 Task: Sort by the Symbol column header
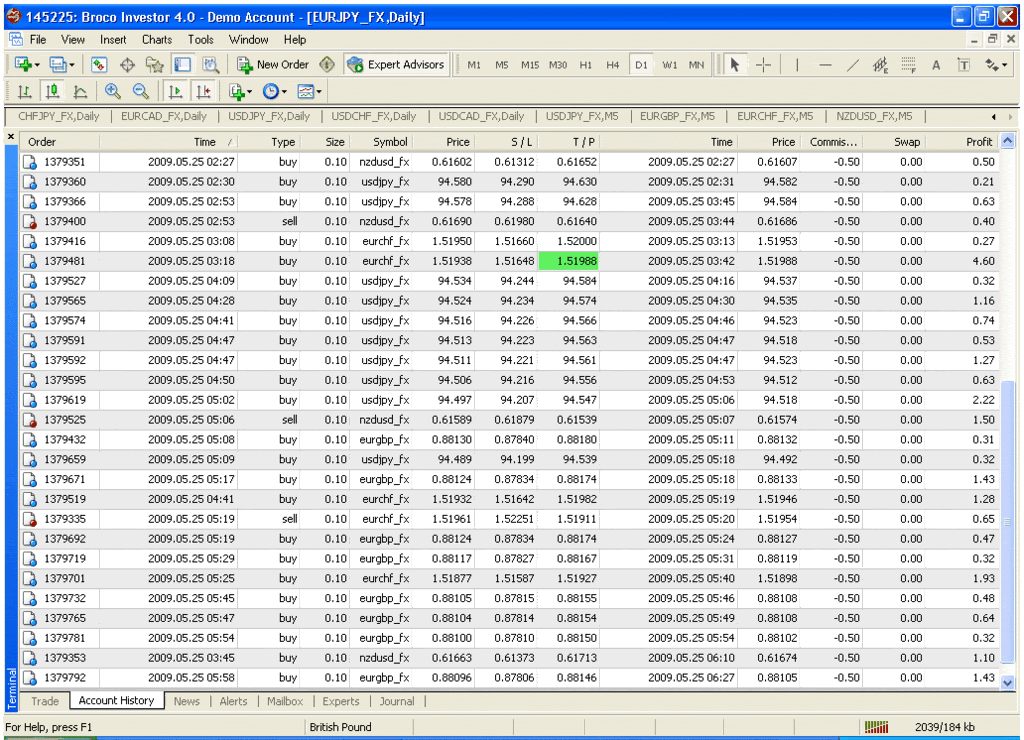point(383,142)
